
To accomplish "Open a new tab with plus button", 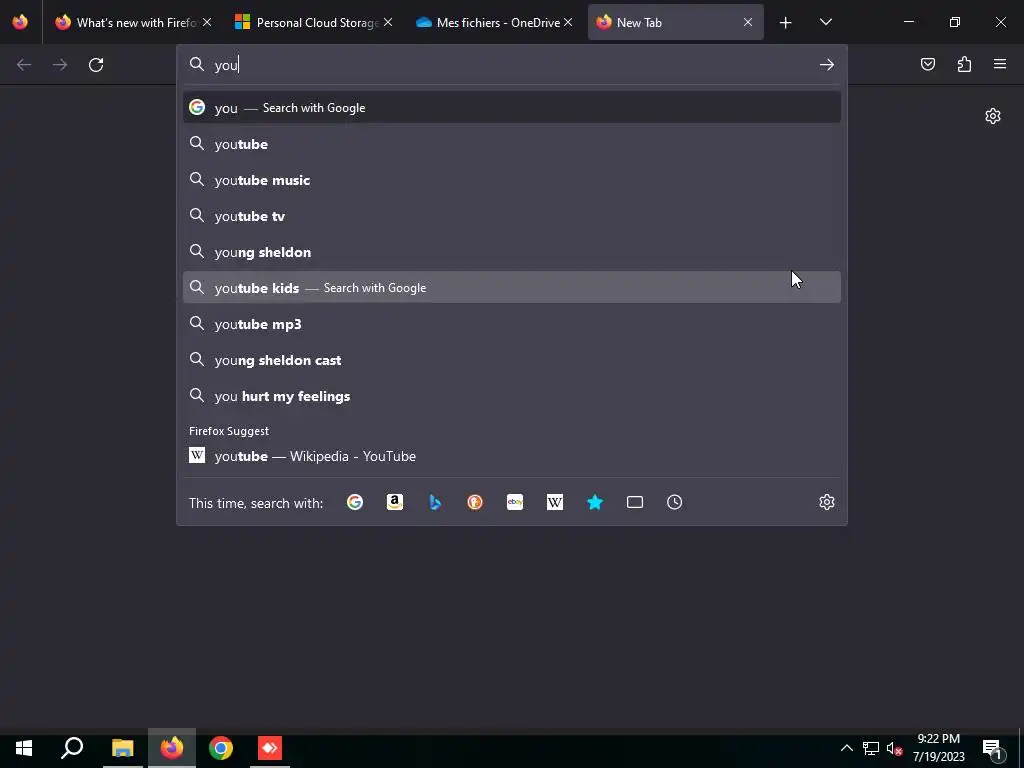I will click(786, 23).
